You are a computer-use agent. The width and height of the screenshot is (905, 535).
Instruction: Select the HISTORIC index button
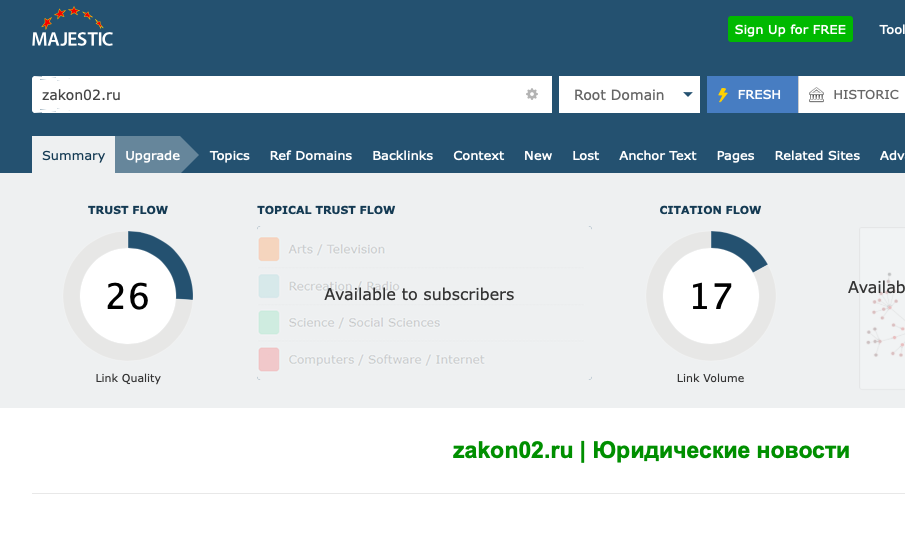tap(852, 95)
